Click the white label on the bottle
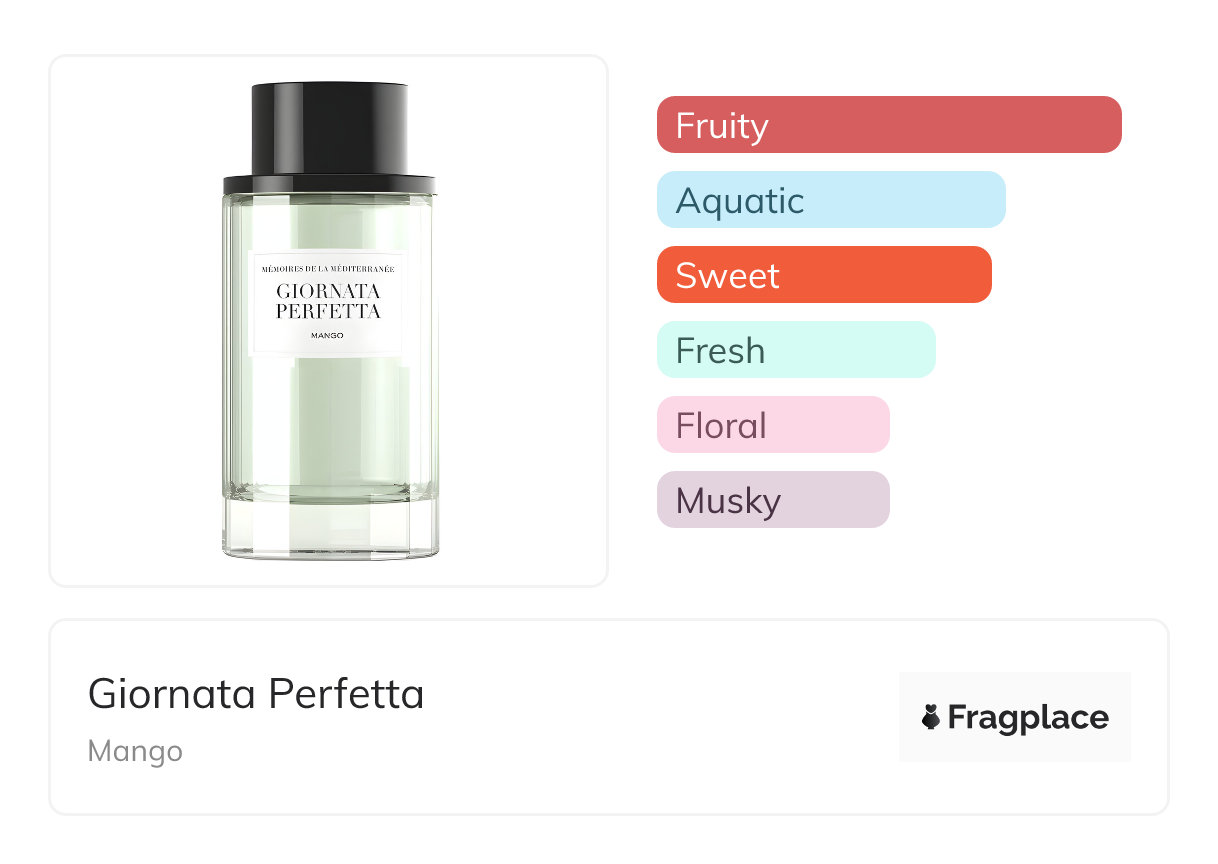This screenshot has width=1218, height=864. point(328,304)
